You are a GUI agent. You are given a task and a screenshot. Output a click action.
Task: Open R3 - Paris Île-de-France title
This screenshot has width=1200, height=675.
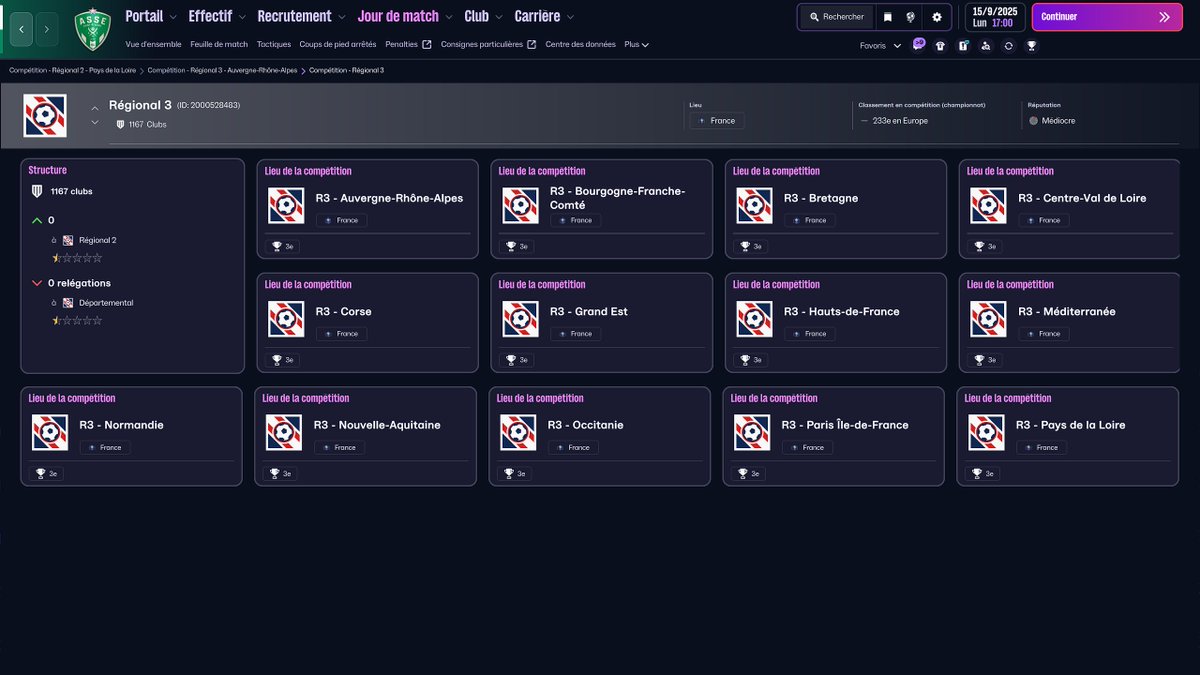pos(845,425)
